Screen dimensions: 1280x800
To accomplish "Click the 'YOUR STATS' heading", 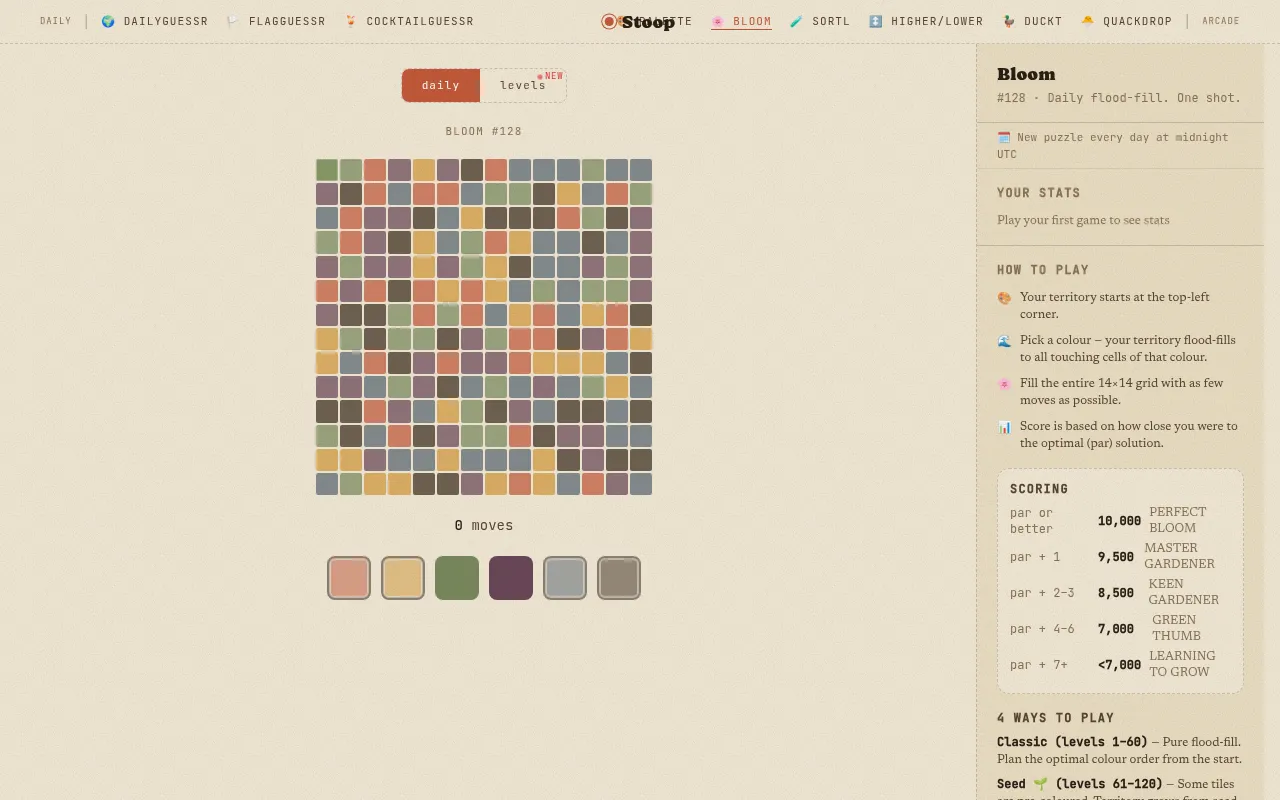I will click(1039, 193).
